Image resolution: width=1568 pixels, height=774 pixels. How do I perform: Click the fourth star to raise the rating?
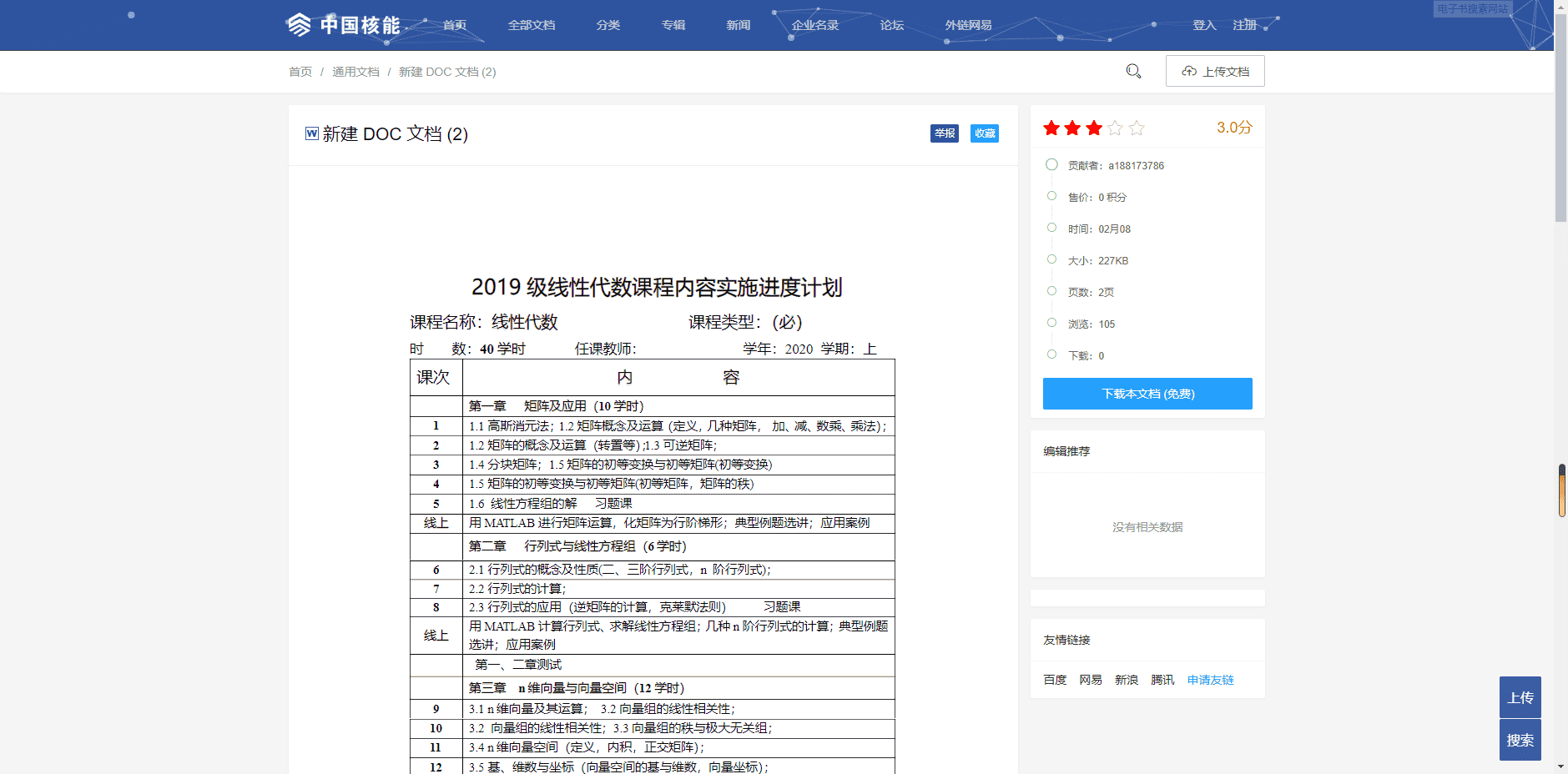click(1115, 128)
